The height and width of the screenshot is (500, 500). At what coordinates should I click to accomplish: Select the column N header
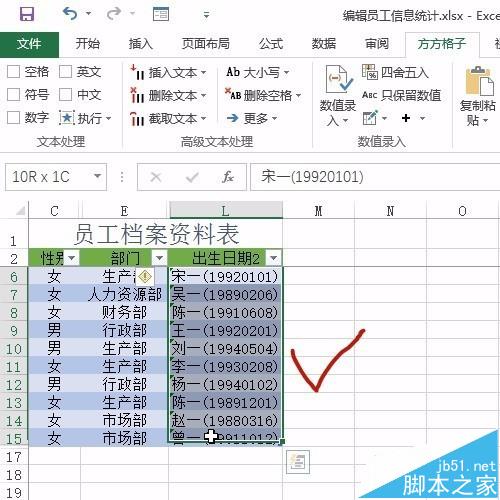point(390,210)
